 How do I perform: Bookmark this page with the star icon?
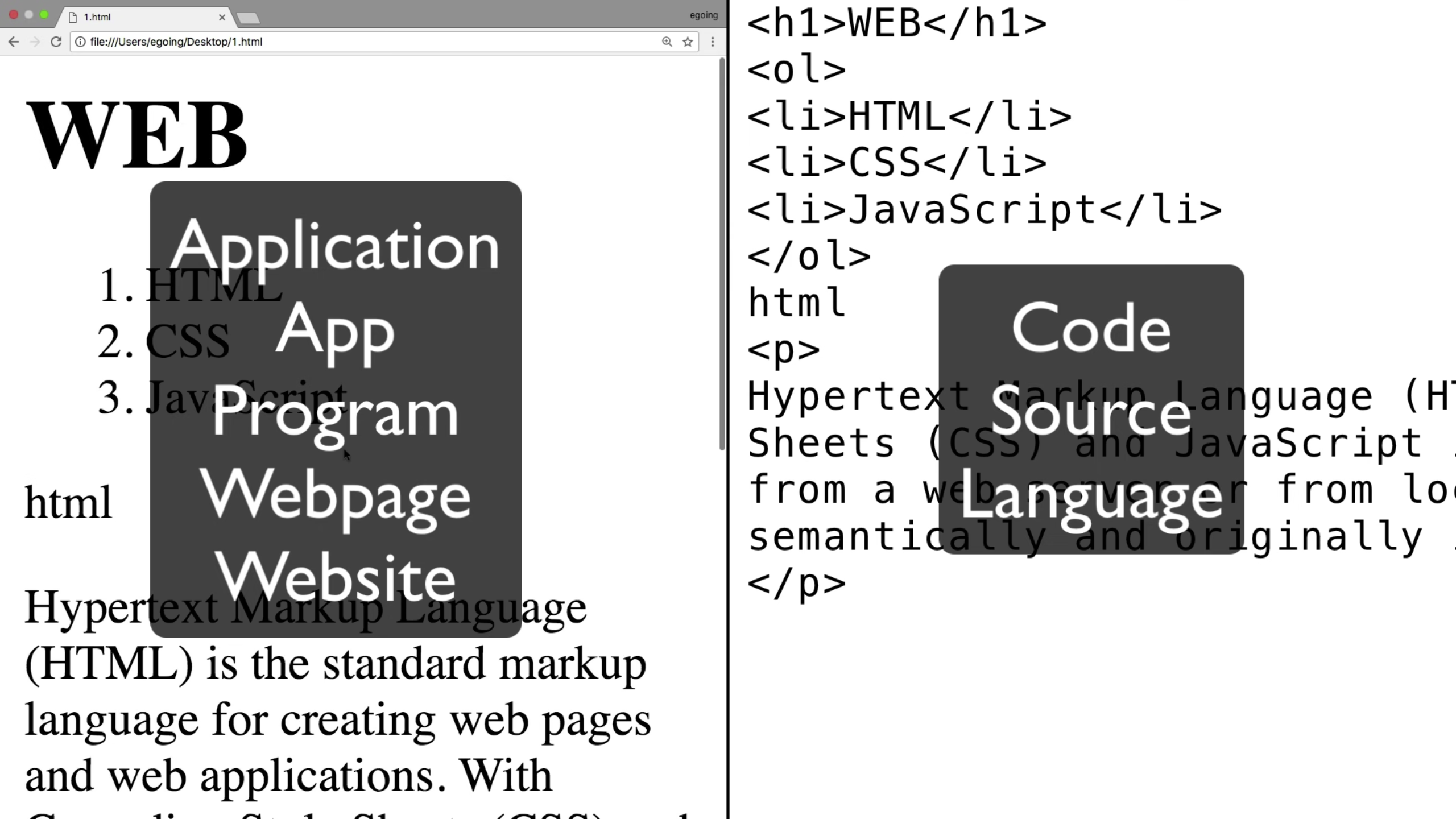[688, 42]
